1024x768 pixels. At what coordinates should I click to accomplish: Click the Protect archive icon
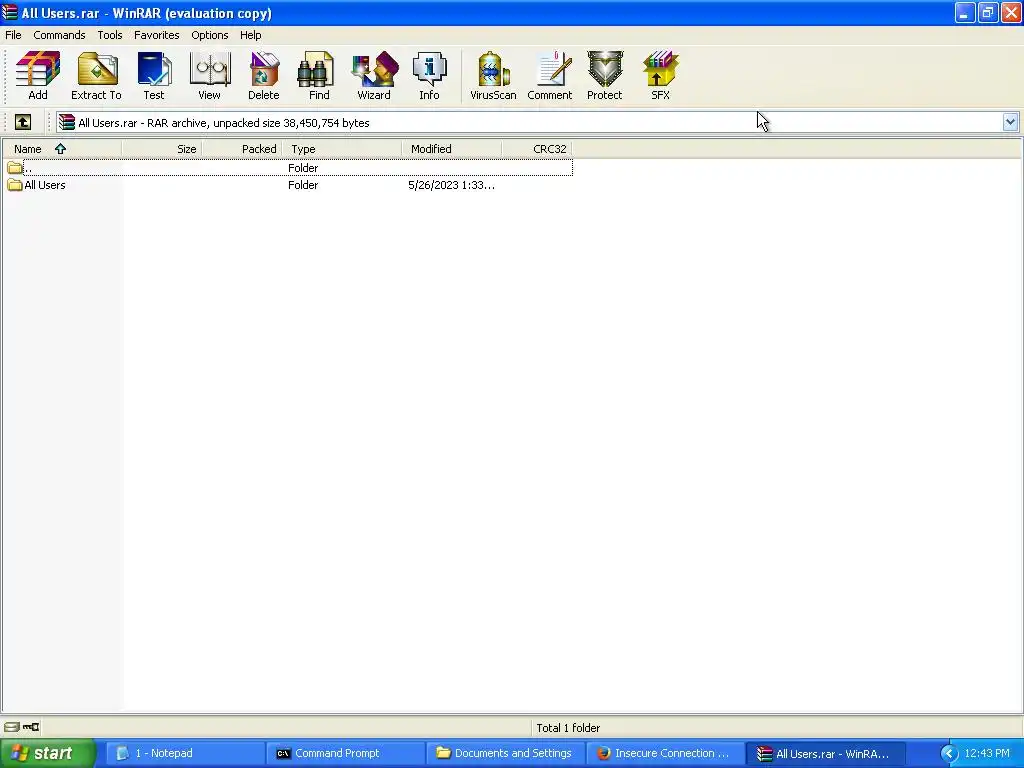[x=605, y=76]
